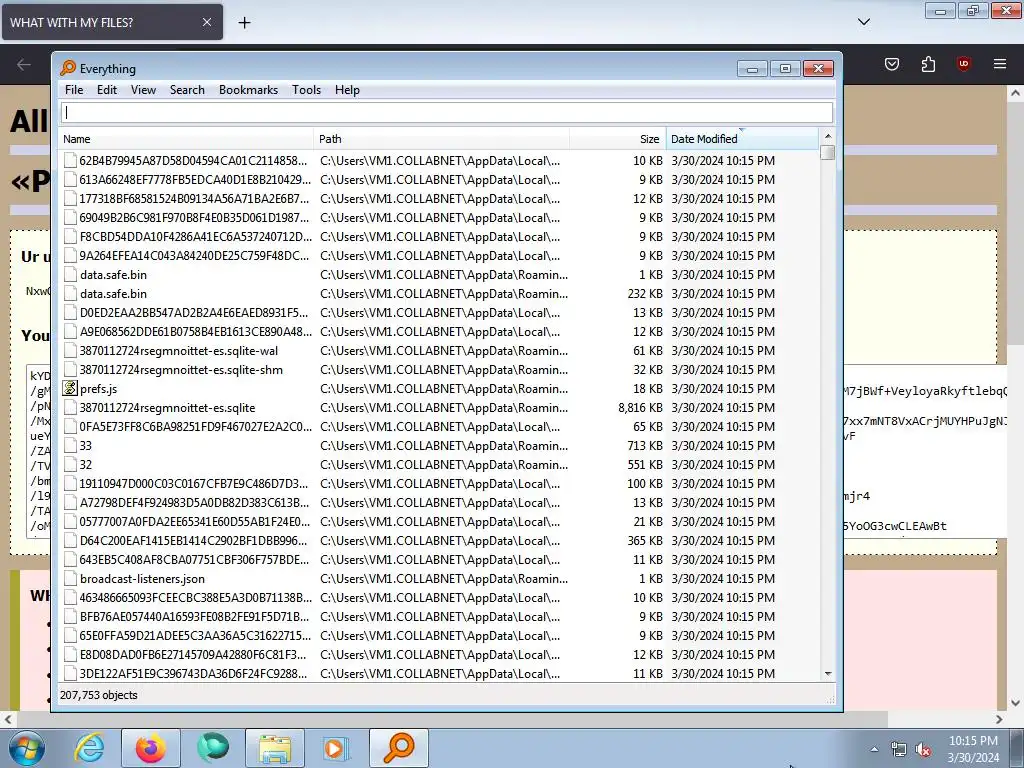Open the View menu in Everything

[143, 90]
